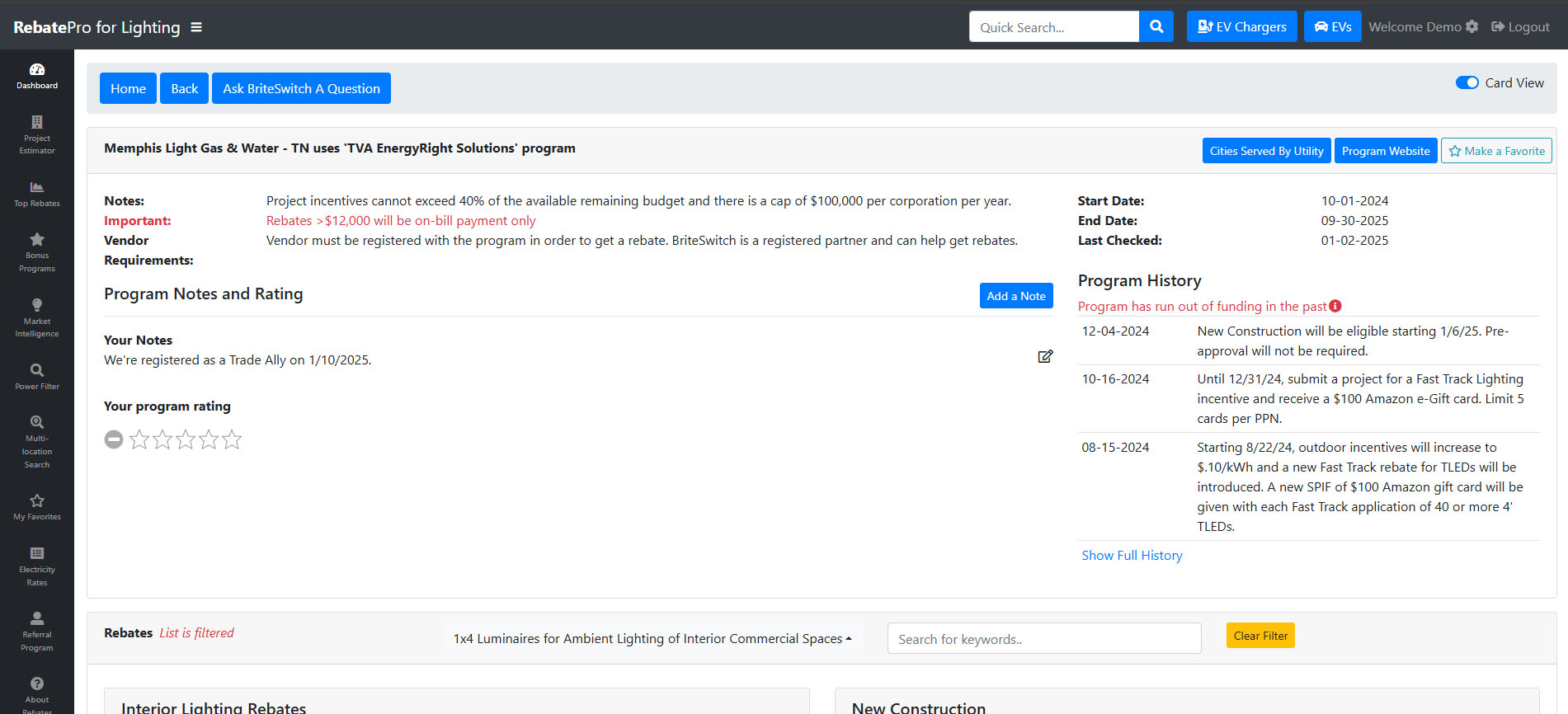Click the Show Full History link
Viewport: 1568px width, 714px height.
point(1132,555)
